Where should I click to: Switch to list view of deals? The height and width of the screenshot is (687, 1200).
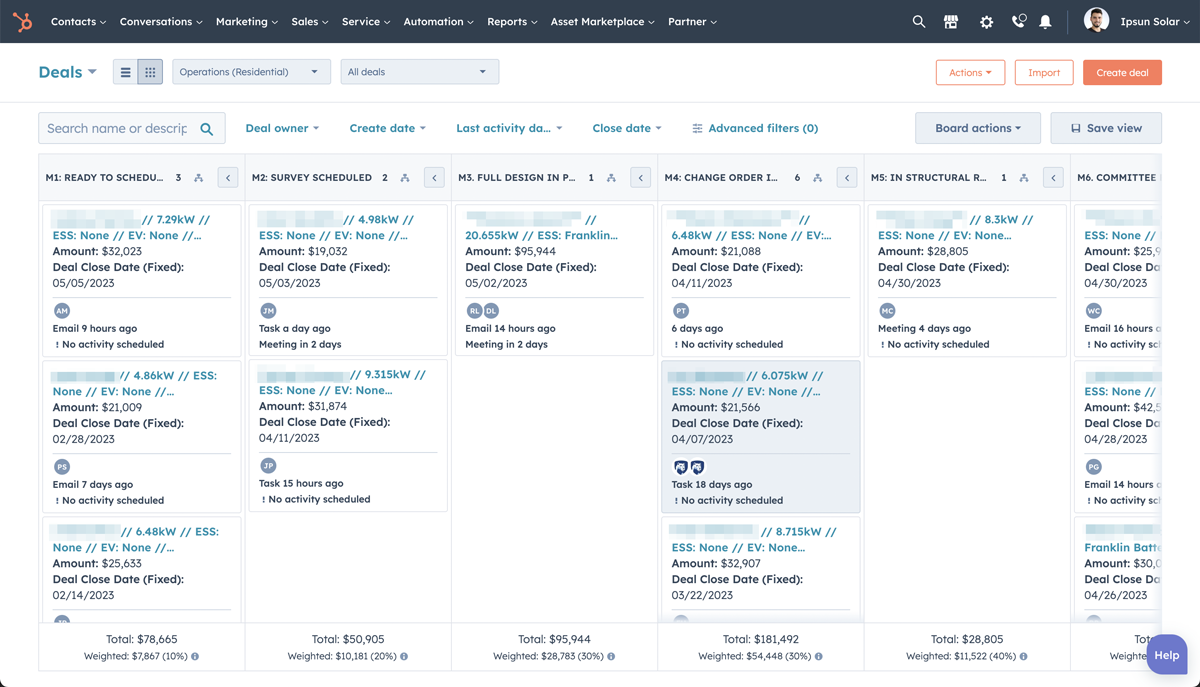tap(126, 72)
